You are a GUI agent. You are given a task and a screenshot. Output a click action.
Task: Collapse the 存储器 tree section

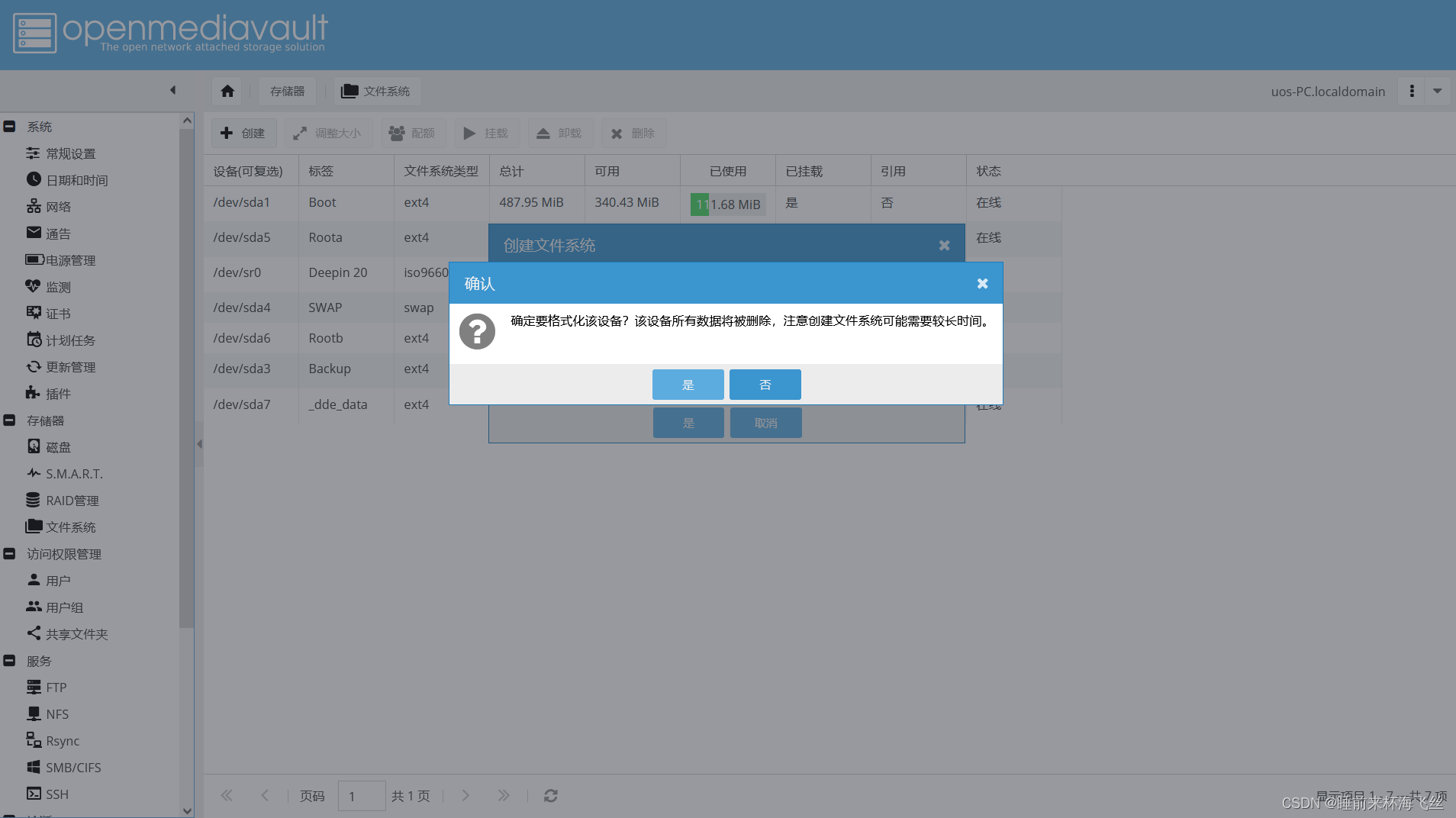[9, 420]
